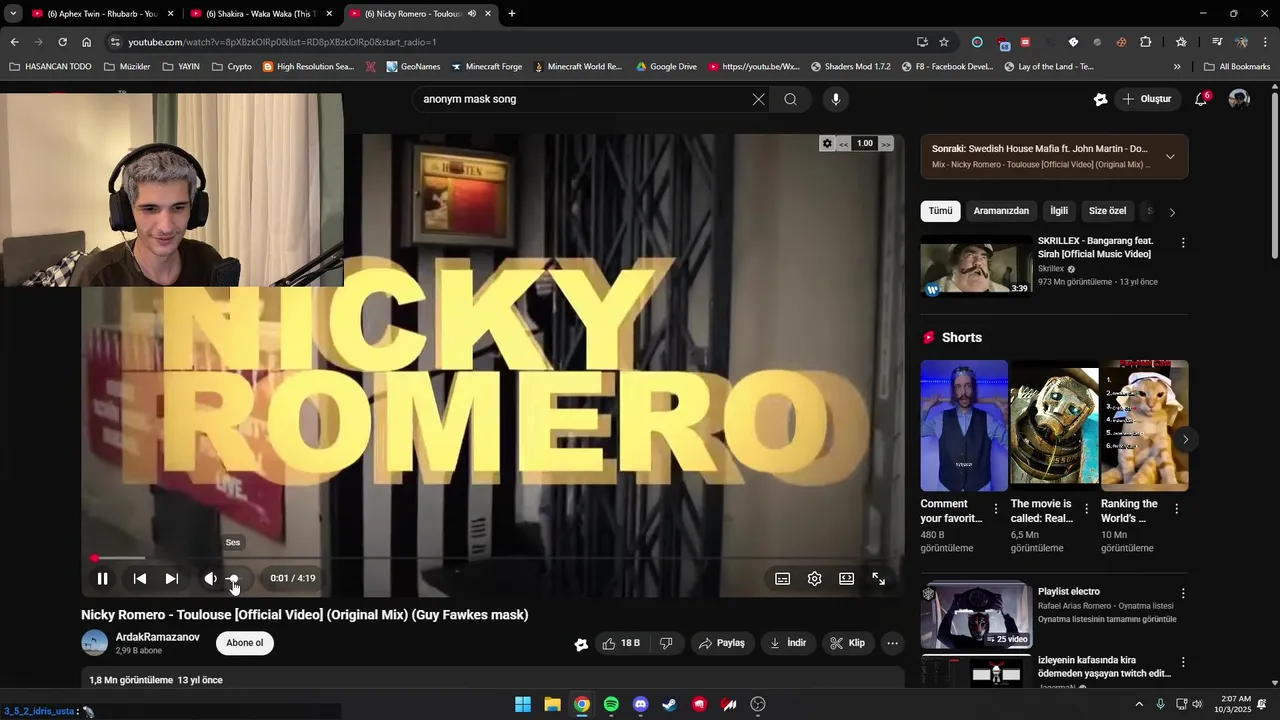Screen dimensions: 1280x720
Task: Click the sparkle icon beside the like button
Action: point(581,644)
